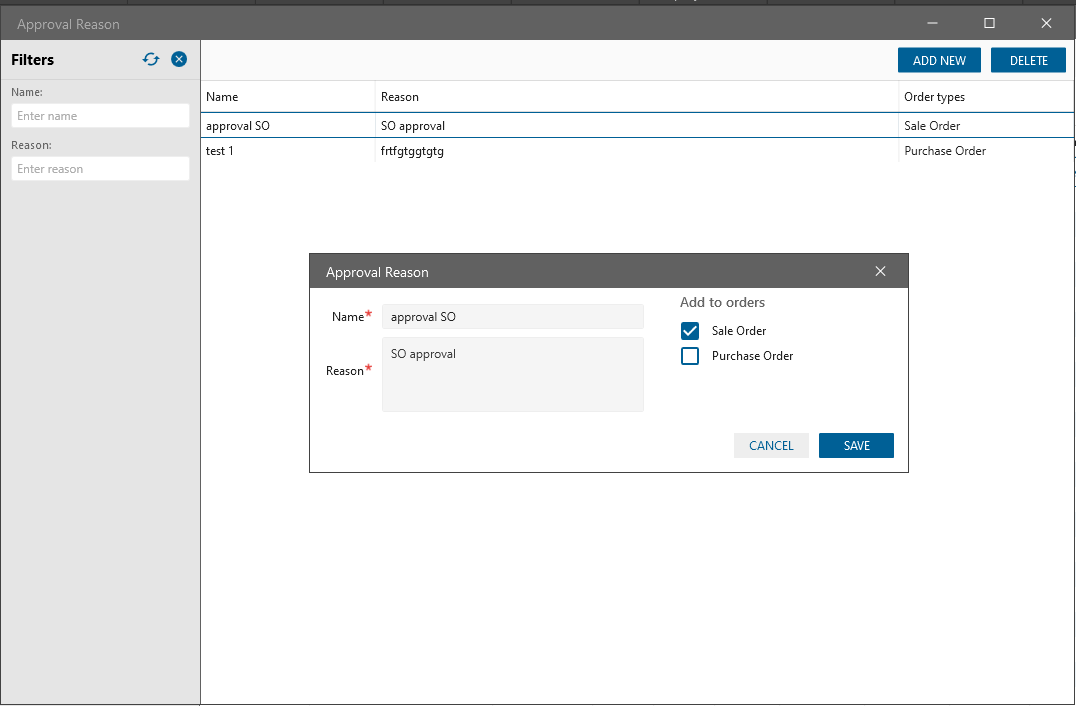
Task: Click the CANCEL button in dialog
Action: pyautogui.click(x=771, y=446)
